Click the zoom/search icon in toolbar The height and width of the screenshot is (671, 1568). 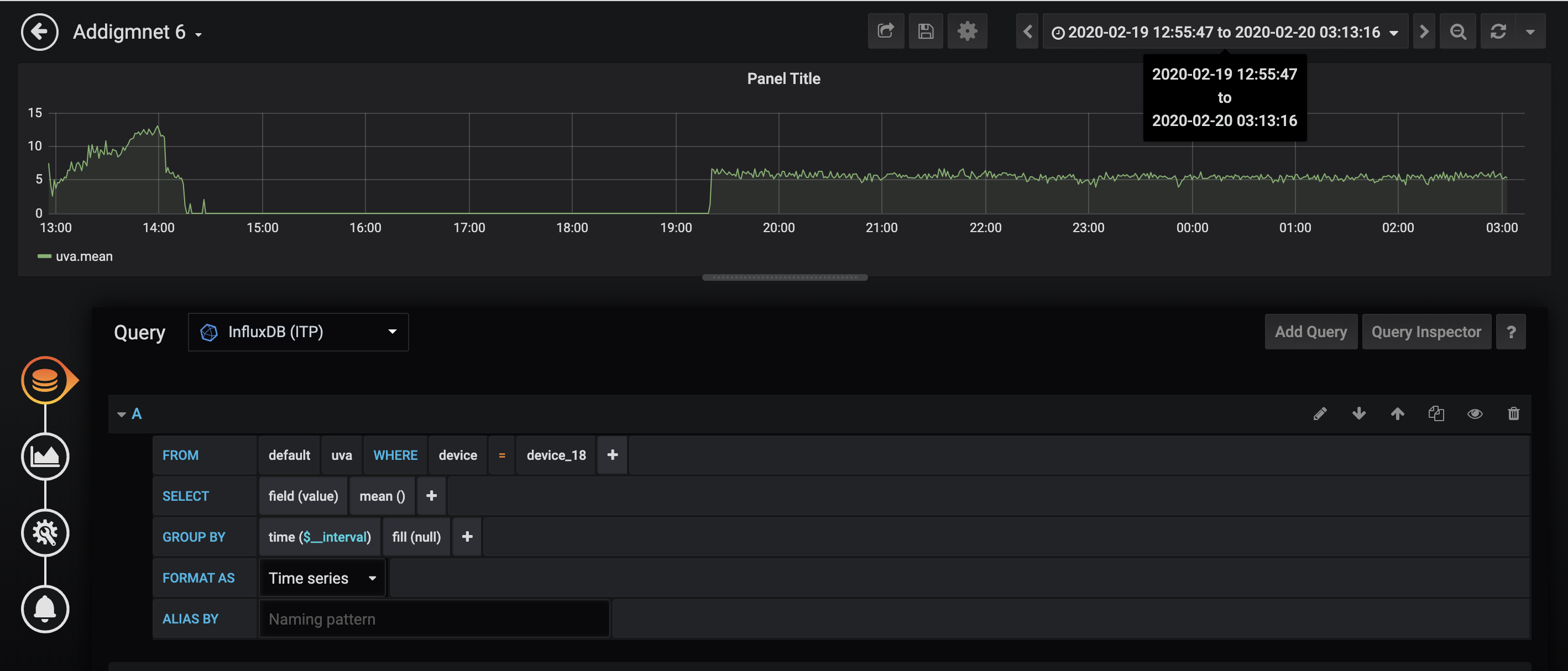point(1459,31)
